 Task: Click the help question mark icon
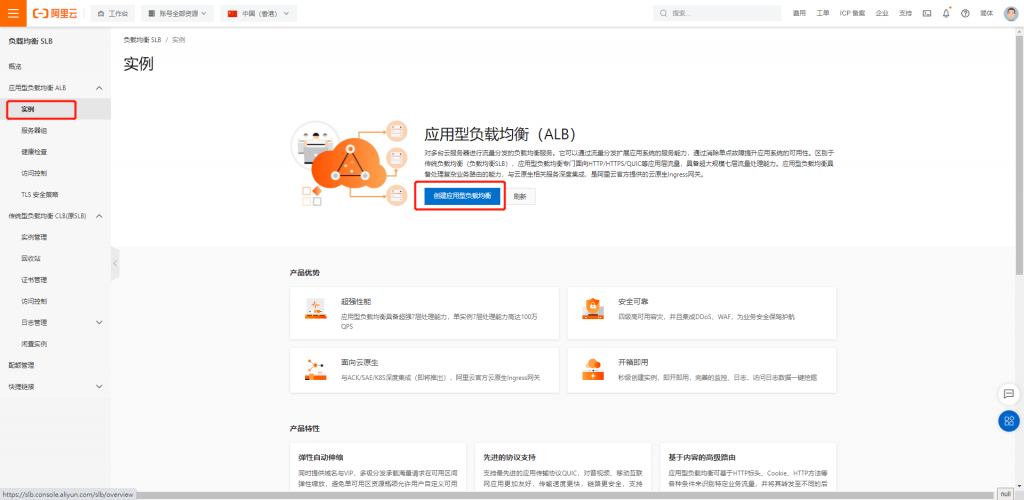pos(965,13)
